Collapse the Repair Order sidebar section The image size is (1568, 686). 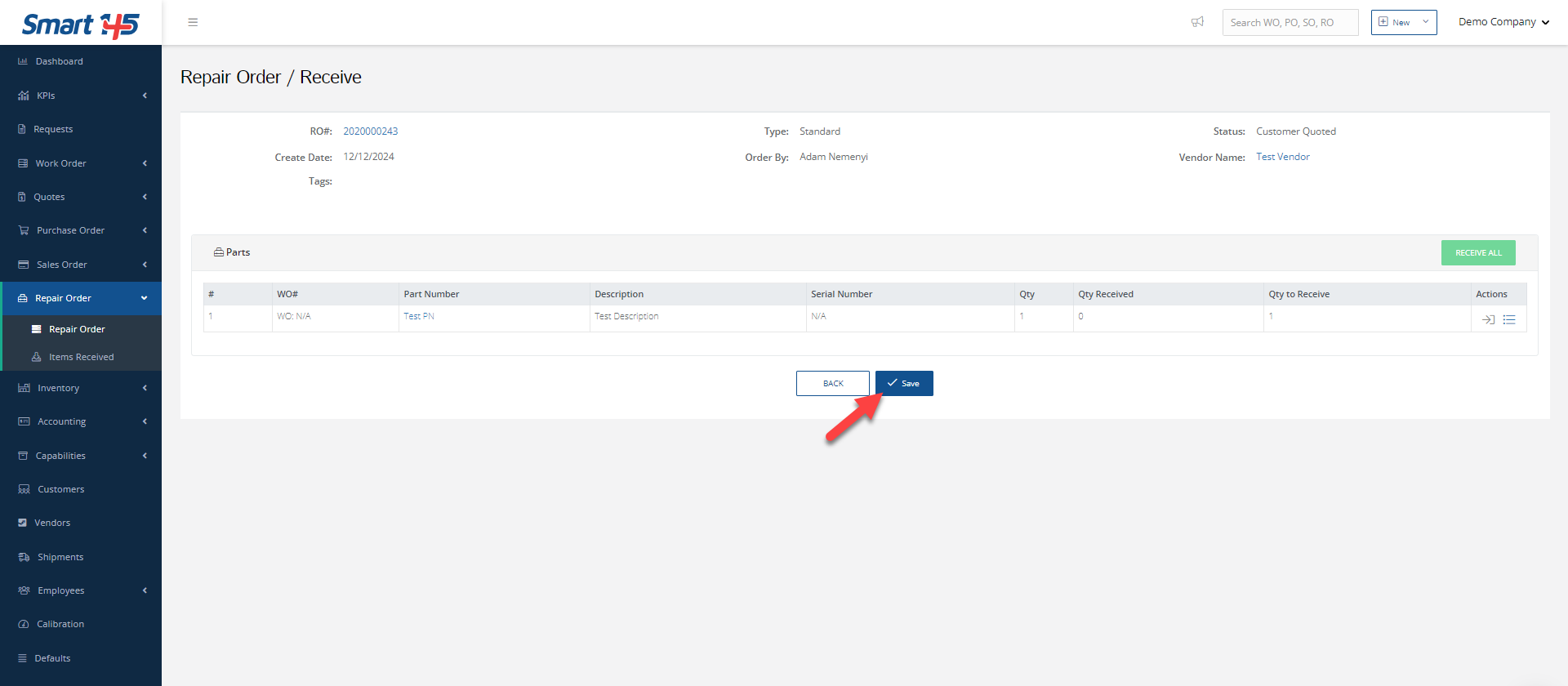pos(80,298)
